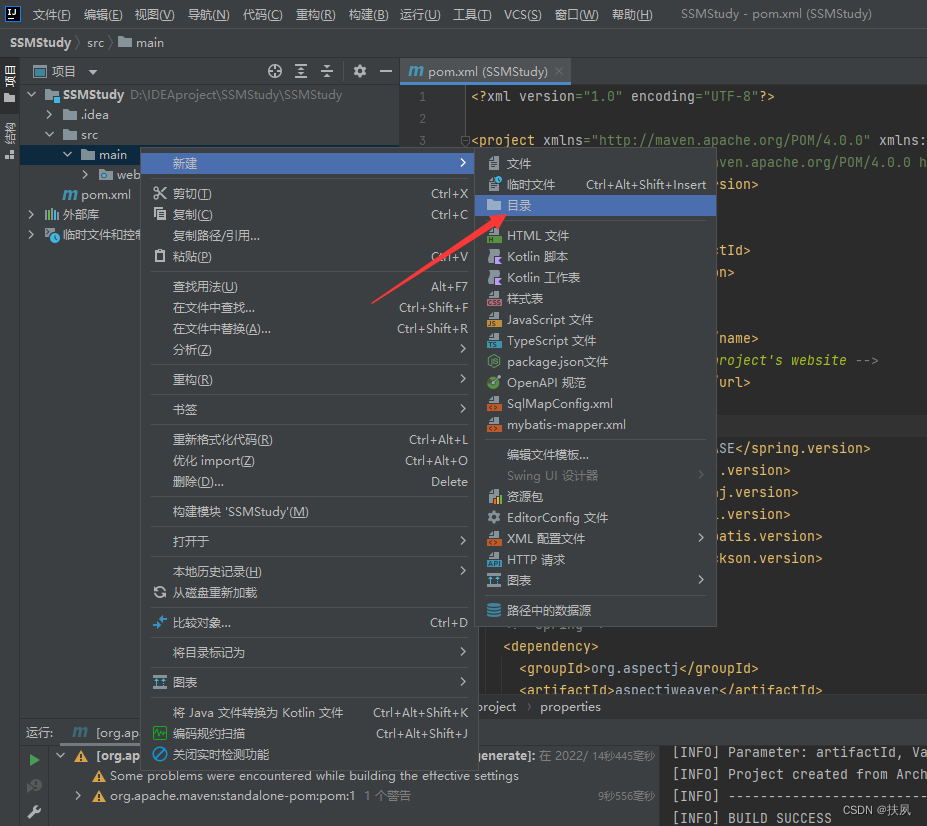Screen dimensions: 927x826
Task: Select SqlMapConfig.xml template entry
Action: tap(595, 403)
